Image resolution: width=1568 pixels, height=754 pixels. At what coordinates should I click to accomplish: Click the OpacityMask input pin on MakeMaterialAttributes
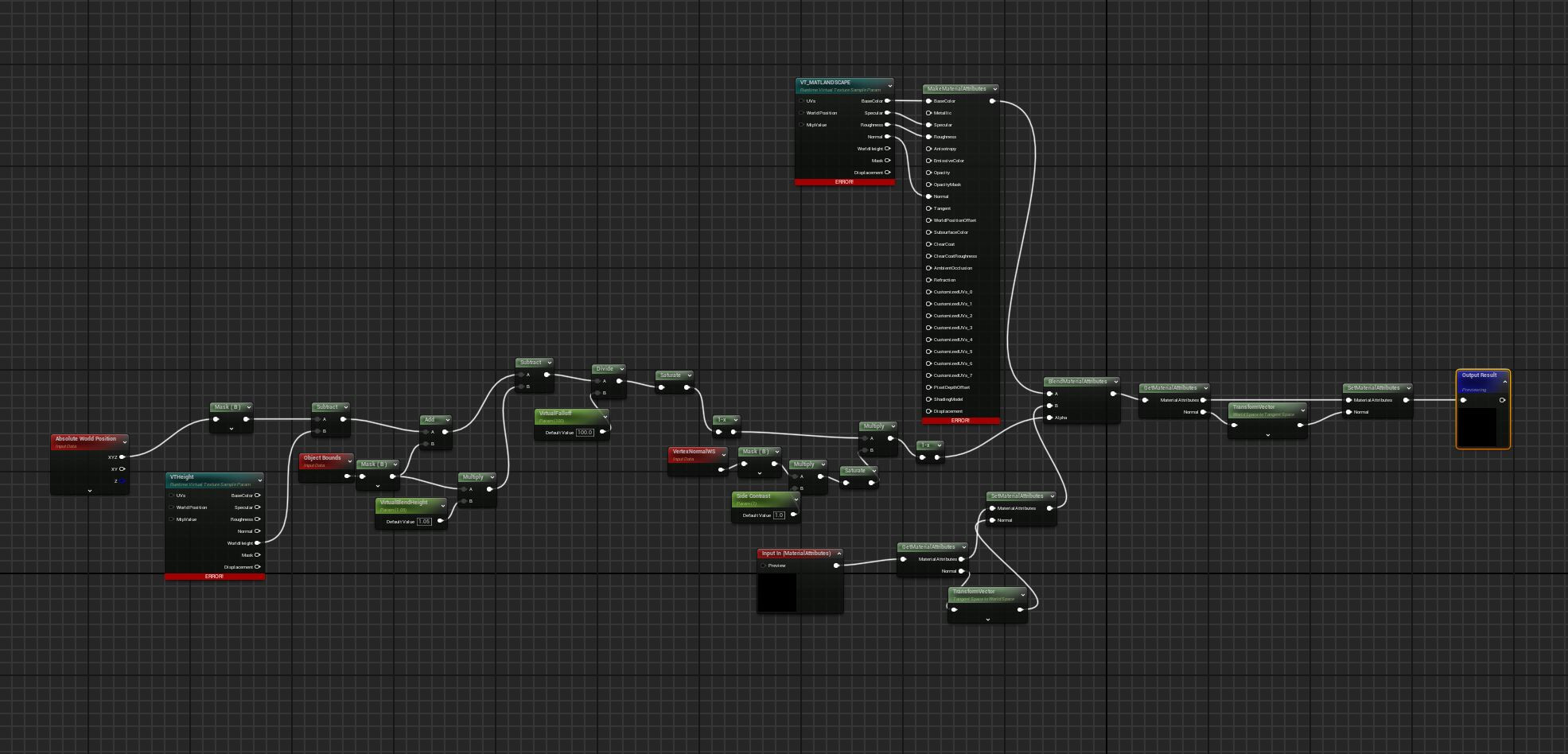[x=928, y=185]
